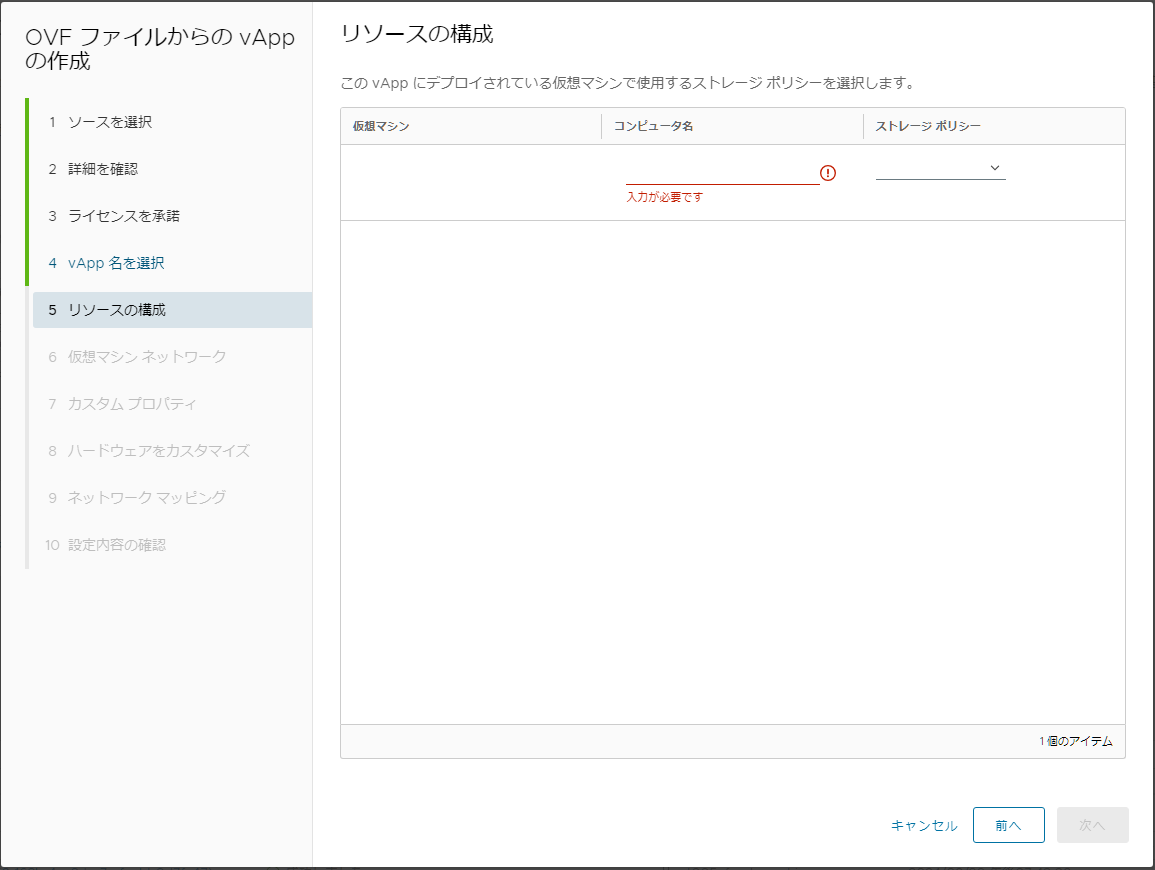This screenshot has width=1155, height=870.
Task: Click the 前へ button
Action: pyautogui.click(x=1008, y=825)
